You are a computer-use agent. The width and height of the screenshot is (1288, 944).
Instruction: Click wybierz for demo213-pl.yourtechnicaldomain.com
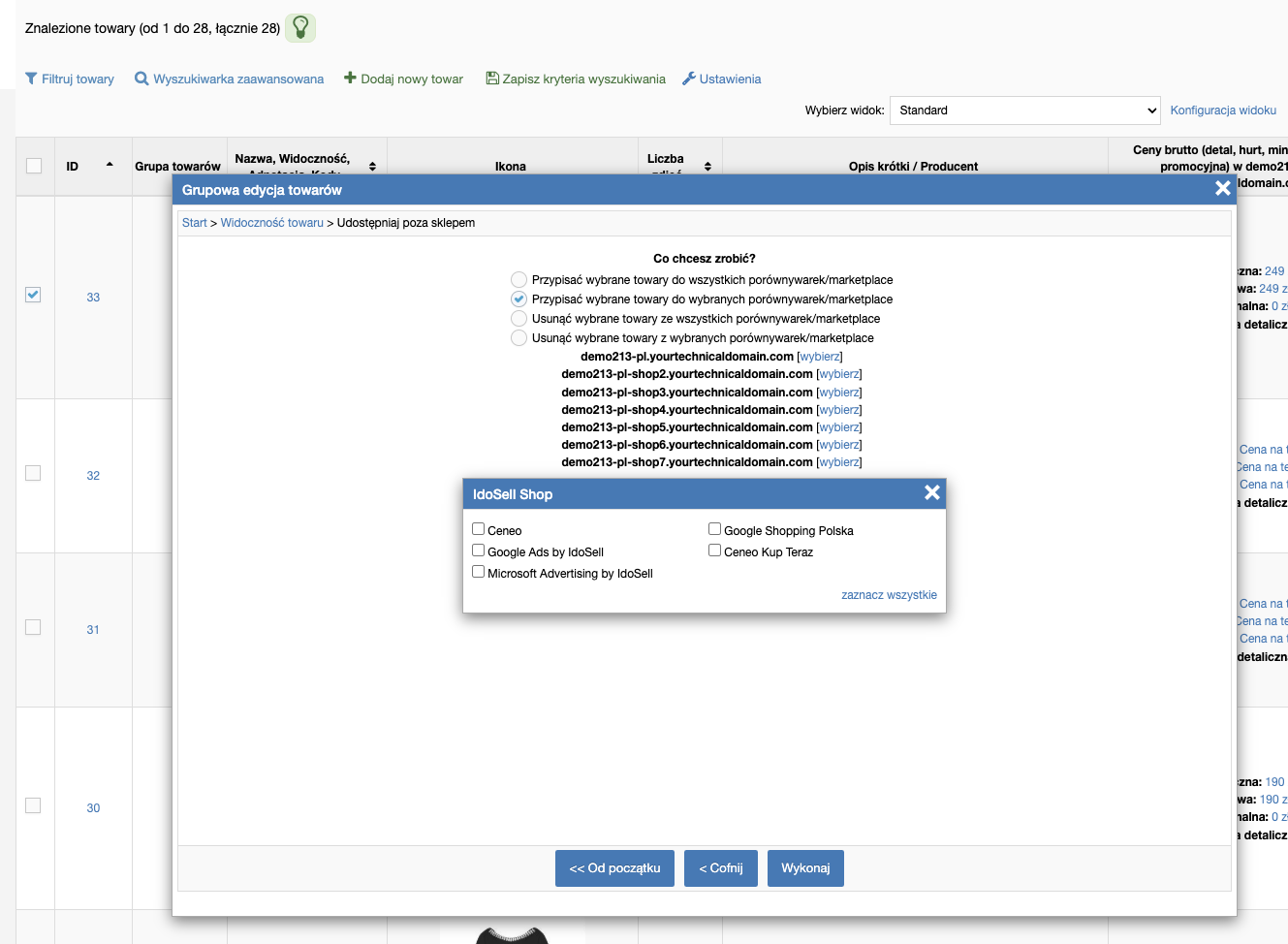[x=820, y=357]
